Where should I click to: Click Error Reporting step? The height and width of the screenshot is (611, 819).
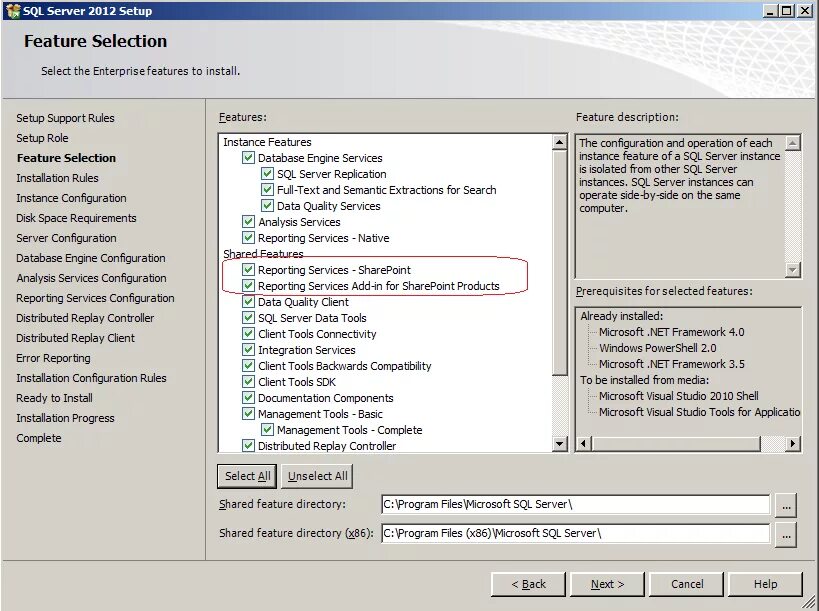click(x=53, y=358)
